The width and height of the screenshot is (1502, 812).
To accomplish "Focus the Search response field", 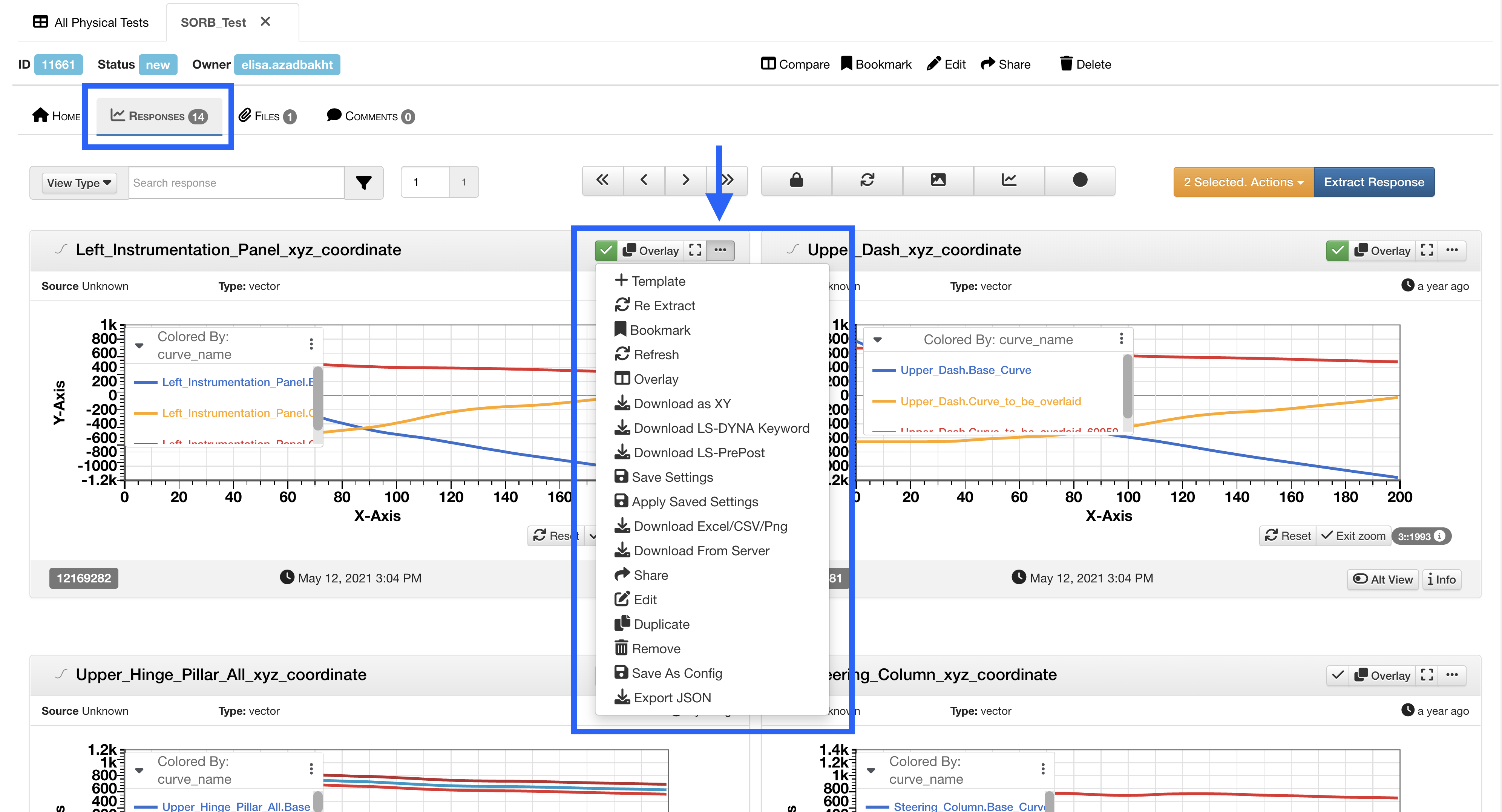I will [x=236, y=182].
